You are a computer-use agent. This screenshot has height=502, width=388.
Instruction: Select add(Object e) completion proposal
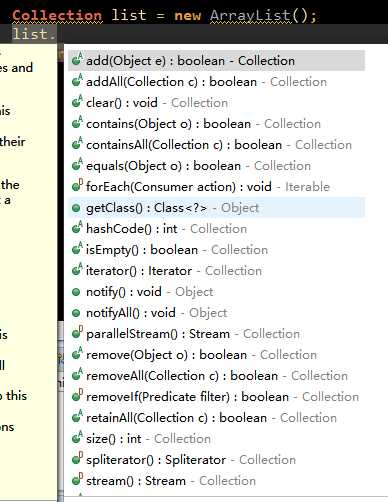[x=216, y=61]
